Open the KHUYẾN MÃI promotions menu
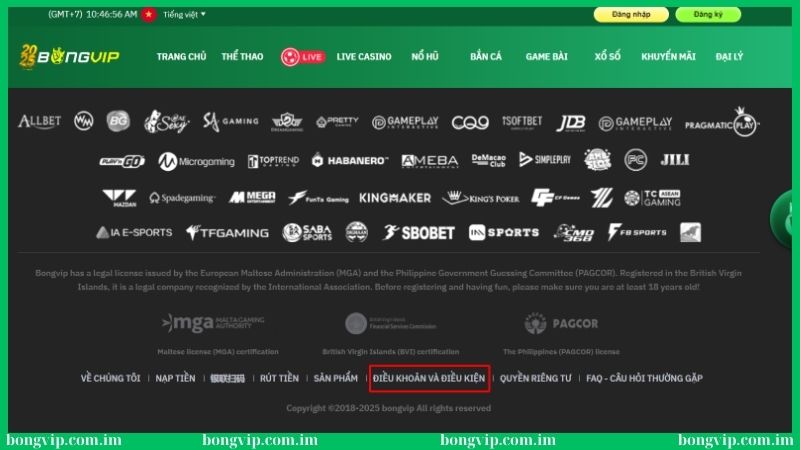The image size is (800, 450). tap(668, 57)
